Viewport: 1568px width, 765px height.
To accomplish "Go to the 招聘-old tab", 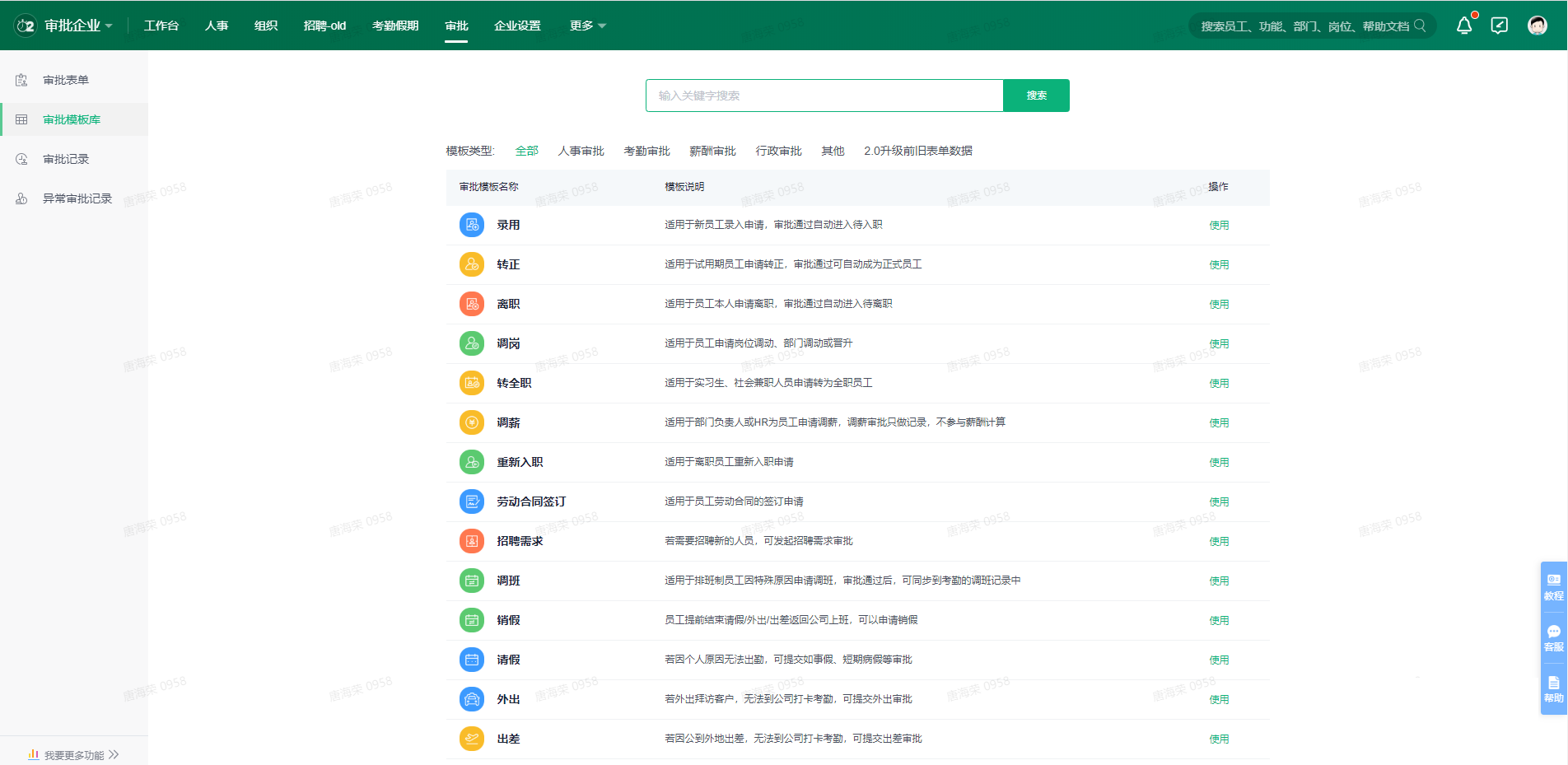I will point(324,26).
